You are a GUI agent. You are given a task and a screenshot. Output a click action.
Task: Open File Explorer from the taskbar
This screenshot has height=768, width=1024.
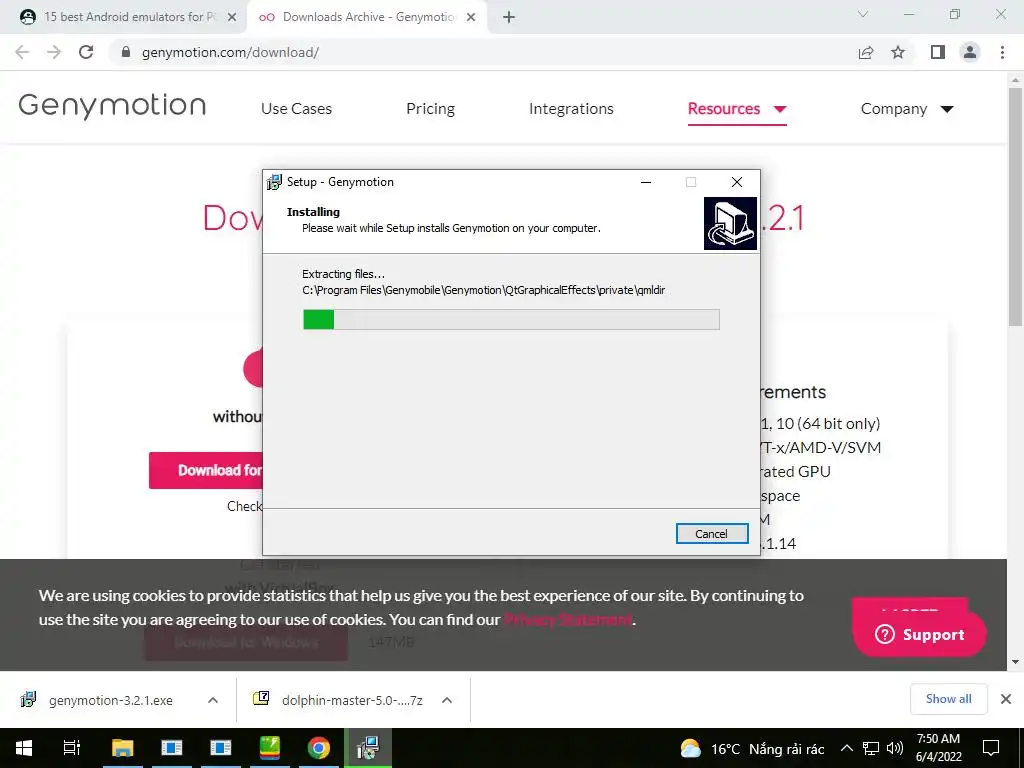tap(122, 748)
